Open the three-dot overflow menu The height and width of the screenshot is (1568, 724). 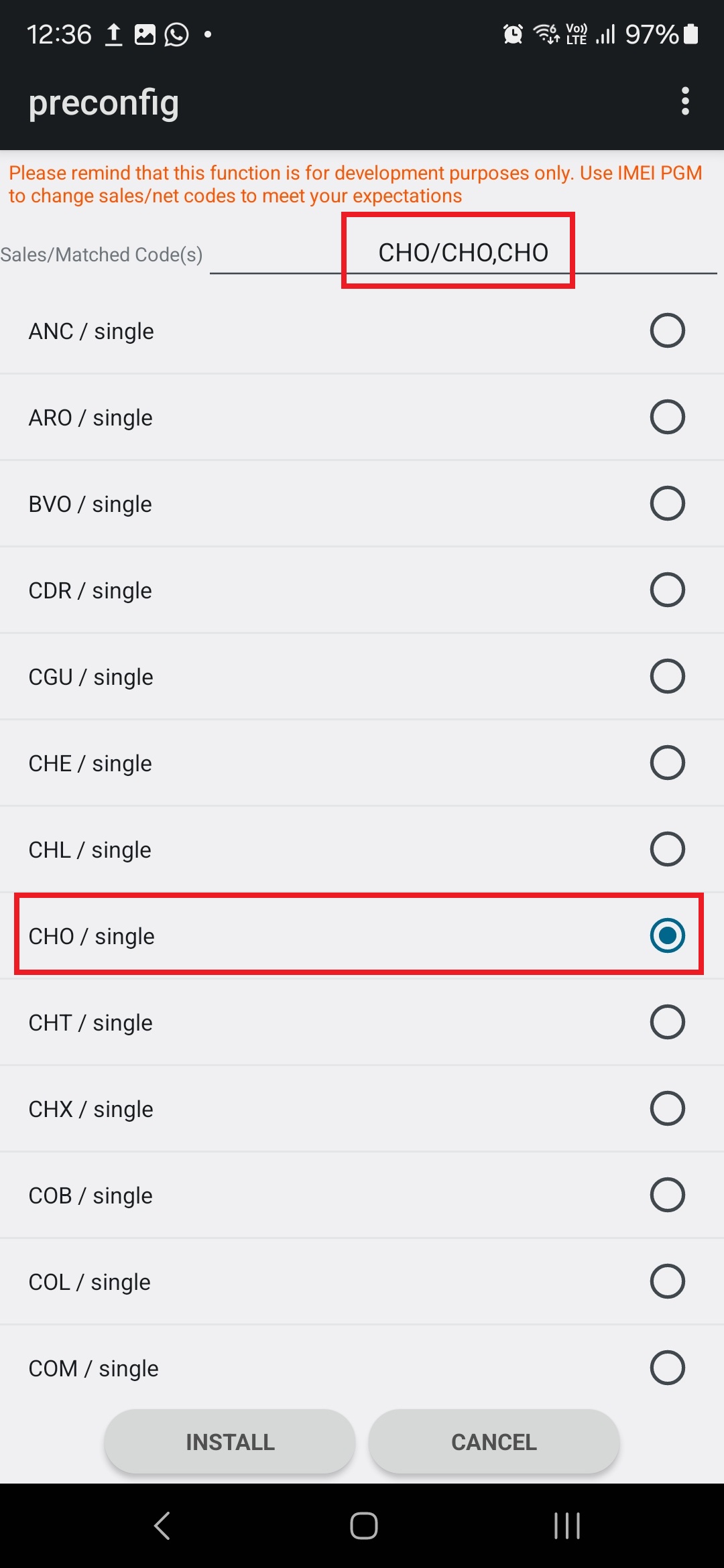[x=684, y=101]
